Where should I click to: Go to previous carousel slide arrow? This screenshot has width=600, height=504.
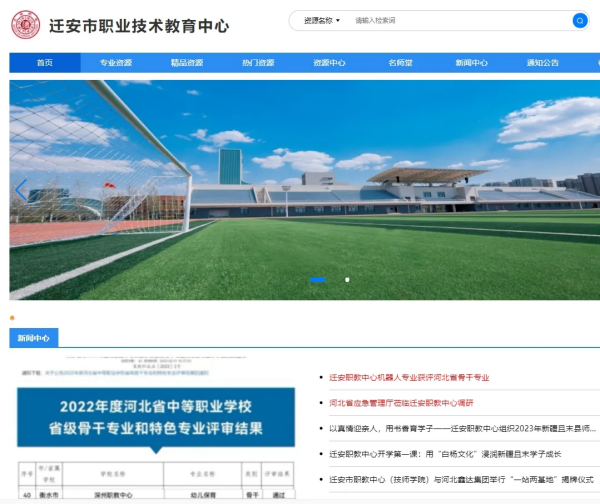click(21, 190)
